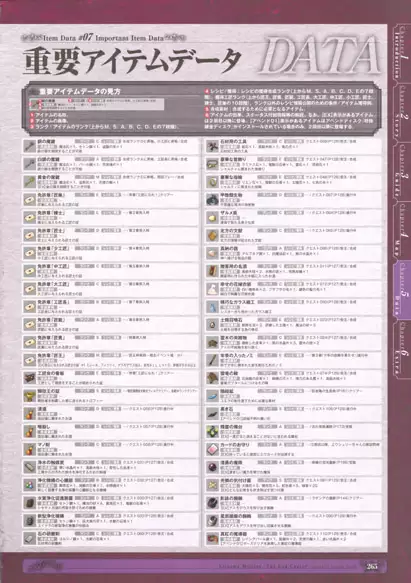Select the 免許章「工匠長」 license badge icon
The image size is (411, 583).
(x=30, y=307)
